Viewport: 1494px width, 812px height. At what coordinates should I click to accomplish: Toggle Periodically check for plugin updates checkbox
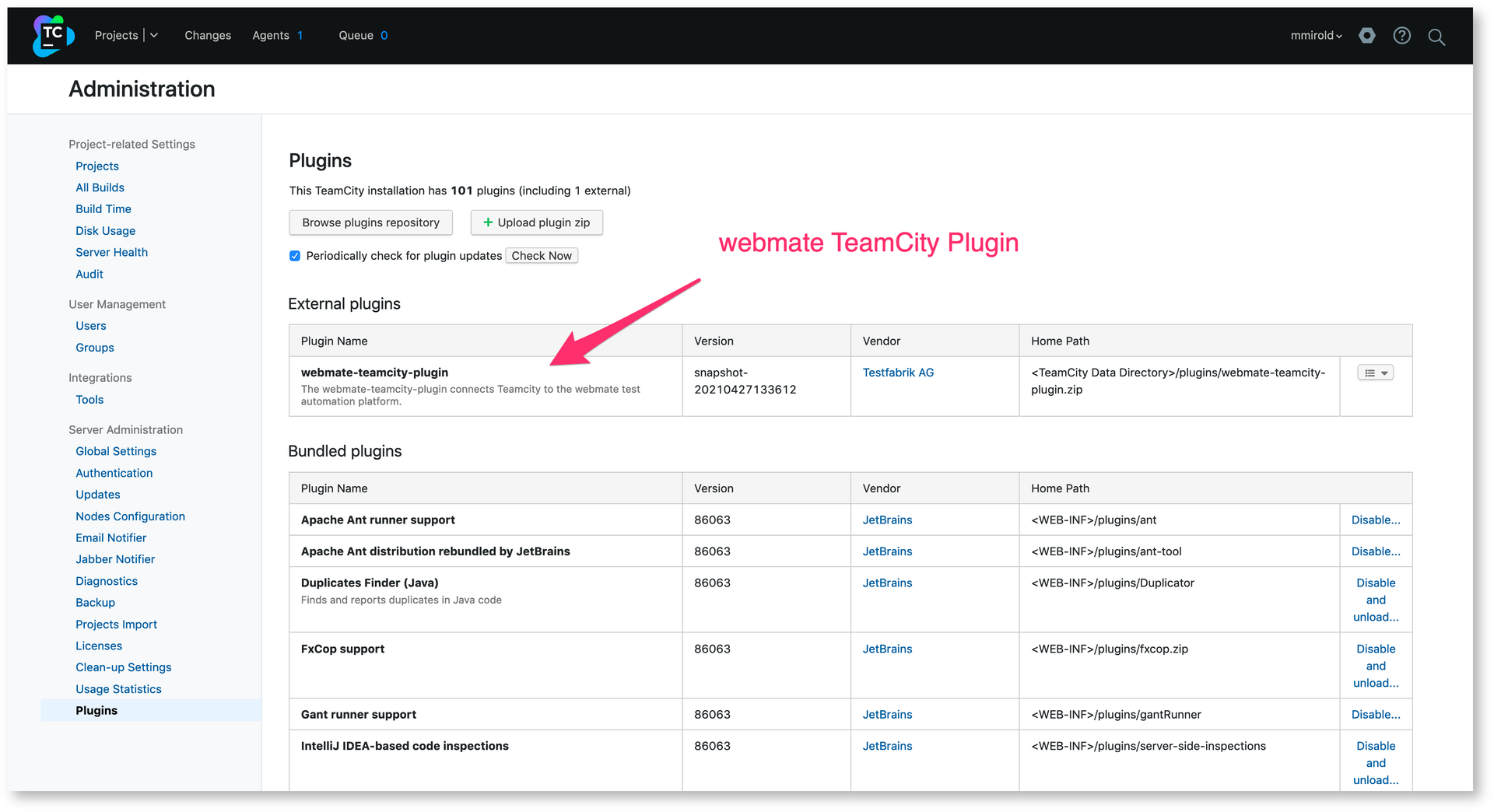click(x=295, y=256)
